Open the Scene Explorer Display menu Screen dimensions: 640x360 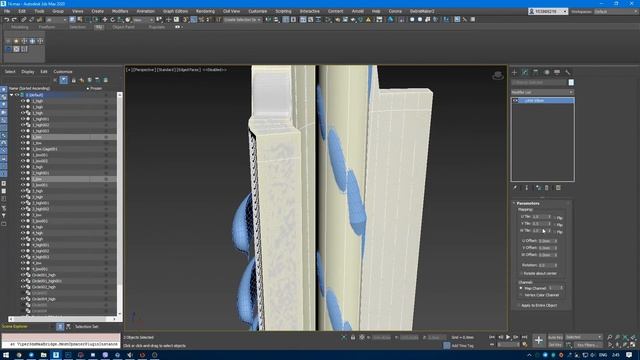[28, 71]
